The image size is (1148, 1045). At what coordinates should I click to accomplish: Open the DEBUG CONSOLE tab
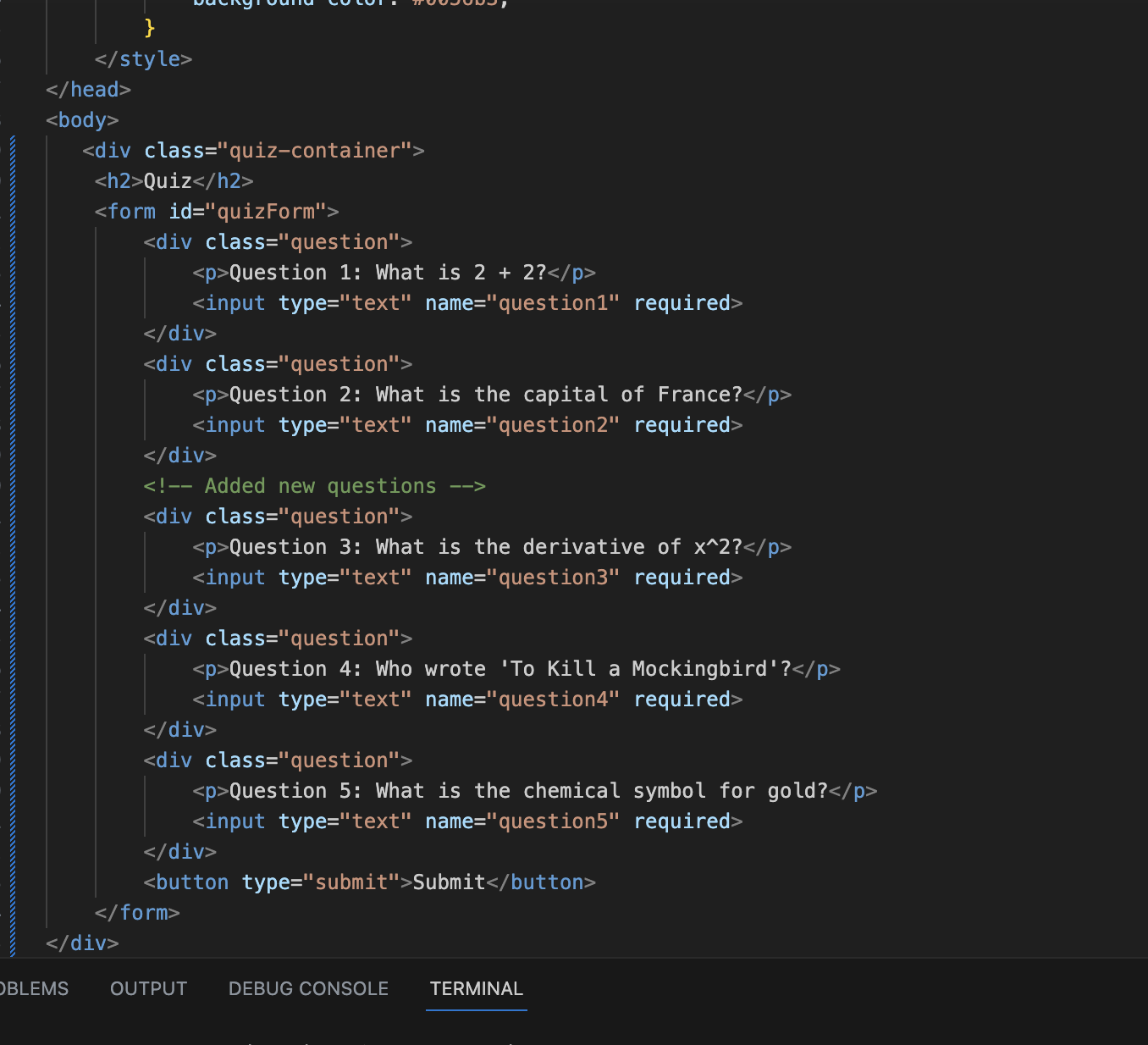pos(308,988)
